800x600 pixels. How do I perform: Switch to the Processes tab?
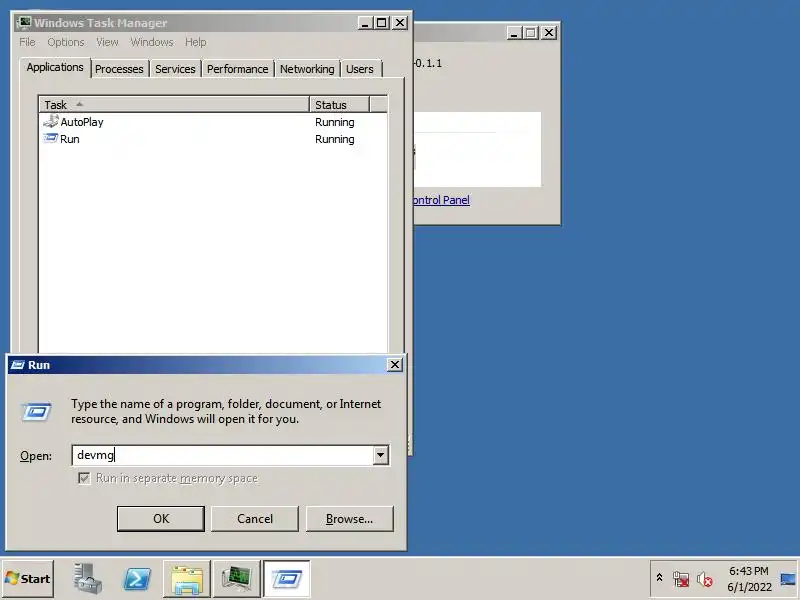tap(119, 69)
